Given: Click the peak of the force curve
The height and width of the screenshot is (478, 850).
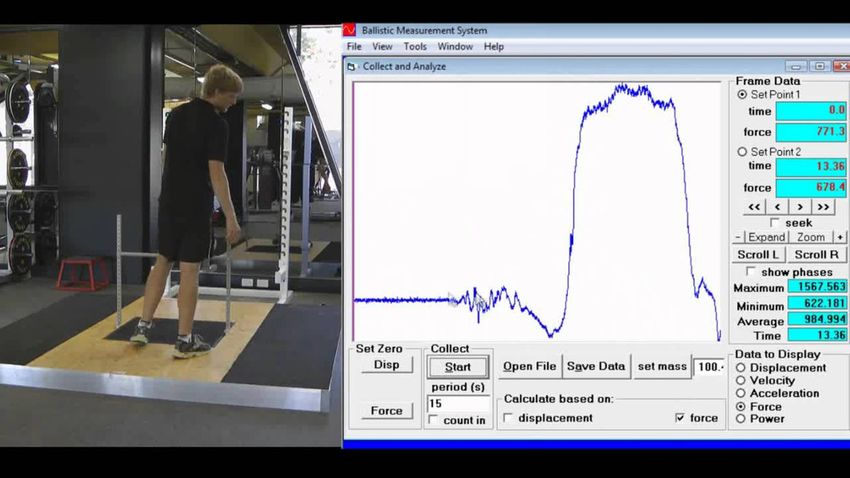Looking at the screenshot, I should pyautogui.click(x=622, y=86).
